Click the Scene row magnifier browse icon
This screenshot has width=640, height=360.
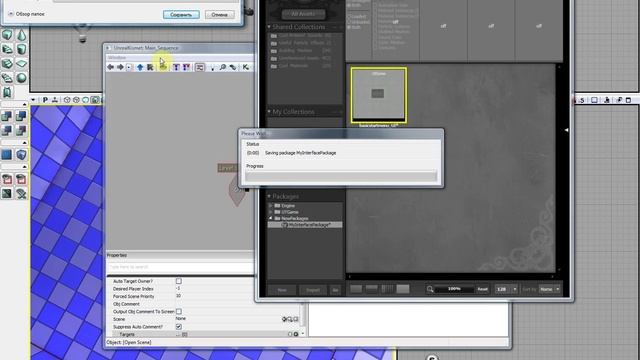[x=290, y=319]
